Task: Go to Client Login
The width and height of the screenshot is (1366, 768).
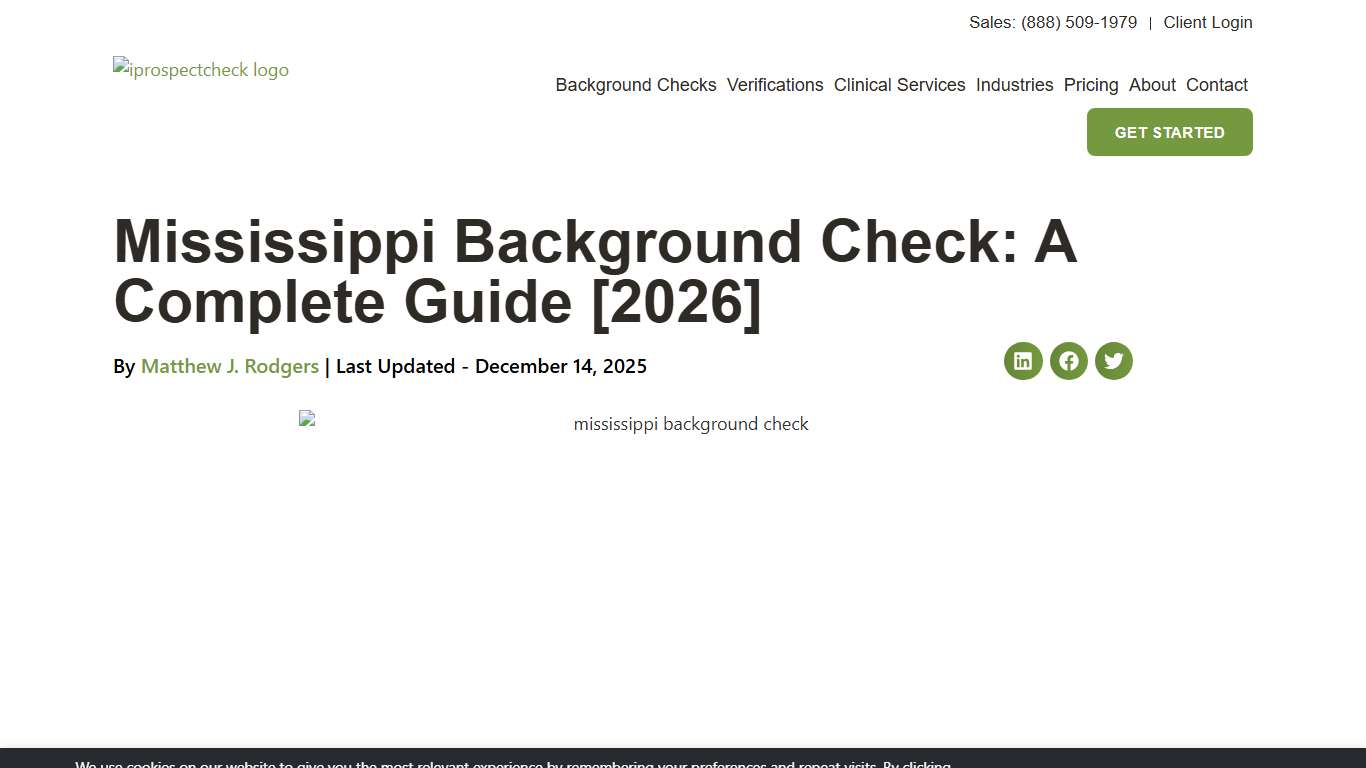Action: 1208,22
